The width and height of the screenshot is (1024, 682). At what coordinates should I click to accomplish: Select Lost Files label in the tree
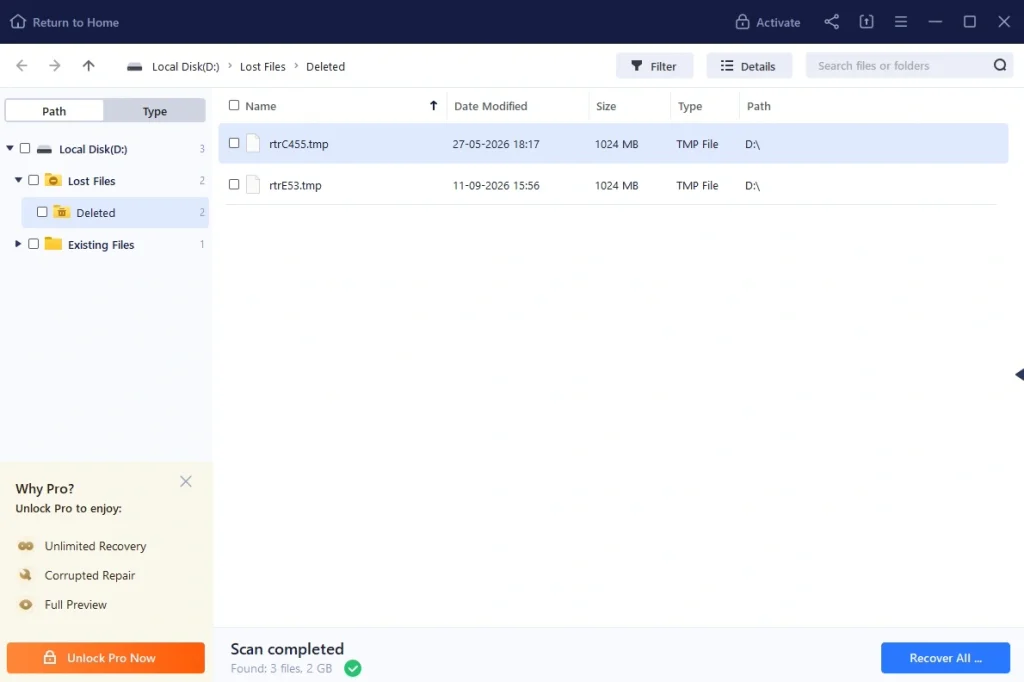tap(91, 180)
